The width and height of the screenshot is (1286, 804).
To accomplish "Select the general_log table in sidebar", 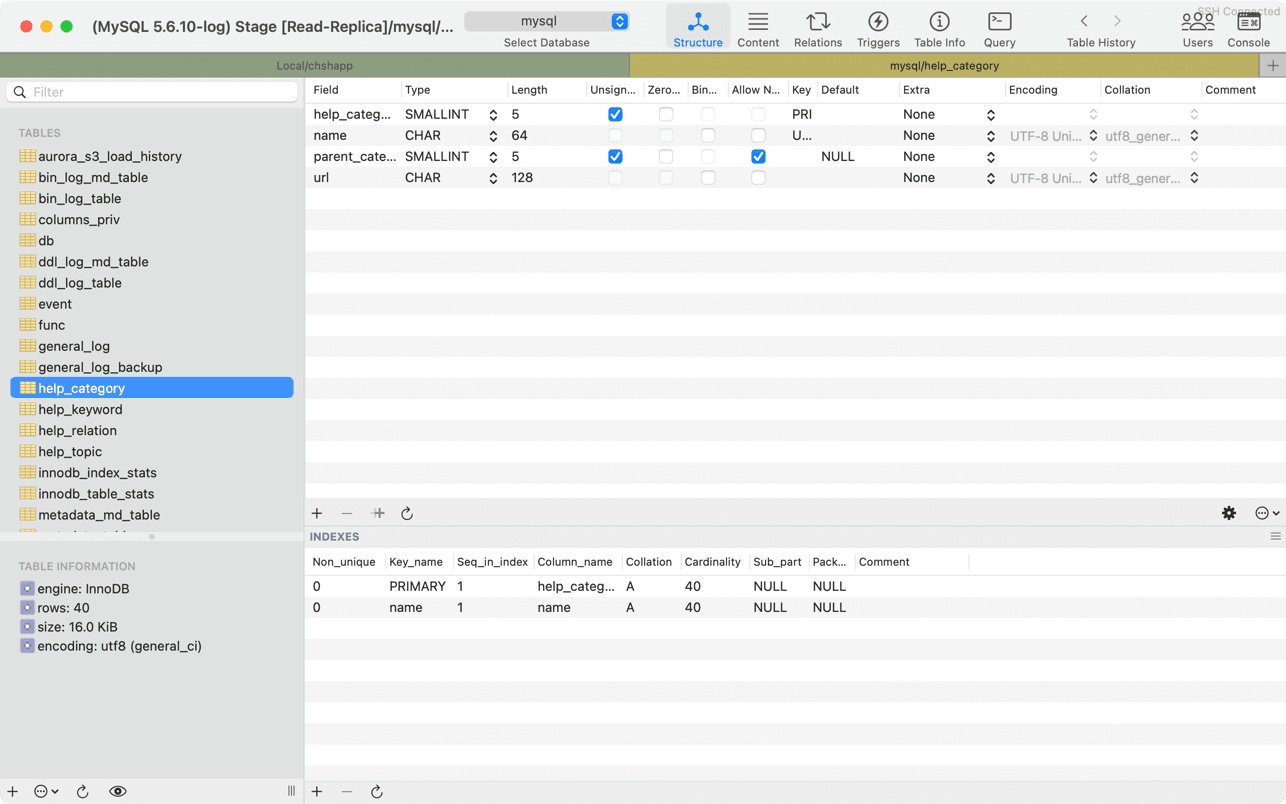I will (74, 346).
